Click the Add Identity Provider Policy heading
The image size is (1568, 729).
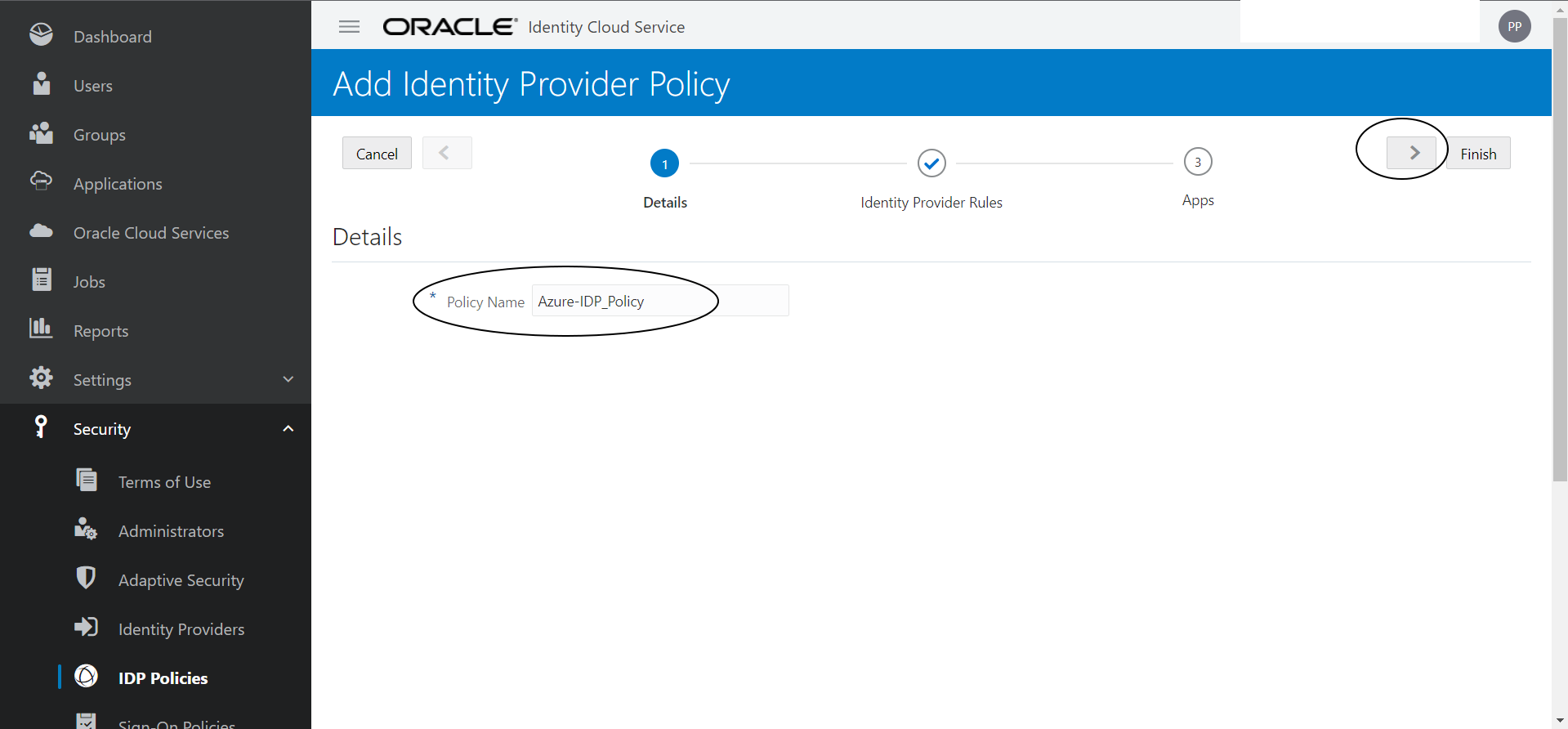pos(531,84)
